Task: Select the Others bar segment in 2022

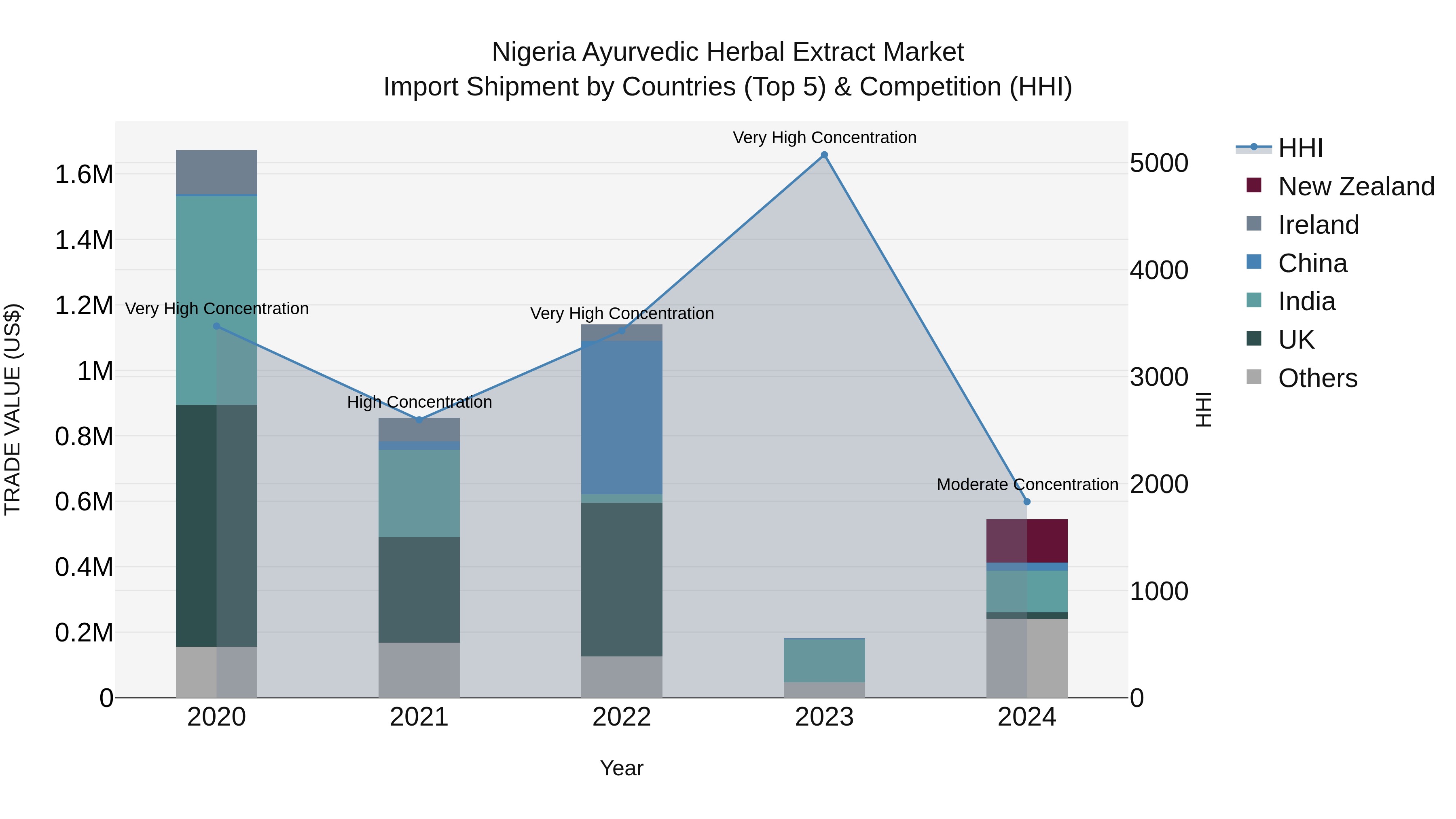Action: (x=622, y=677)
